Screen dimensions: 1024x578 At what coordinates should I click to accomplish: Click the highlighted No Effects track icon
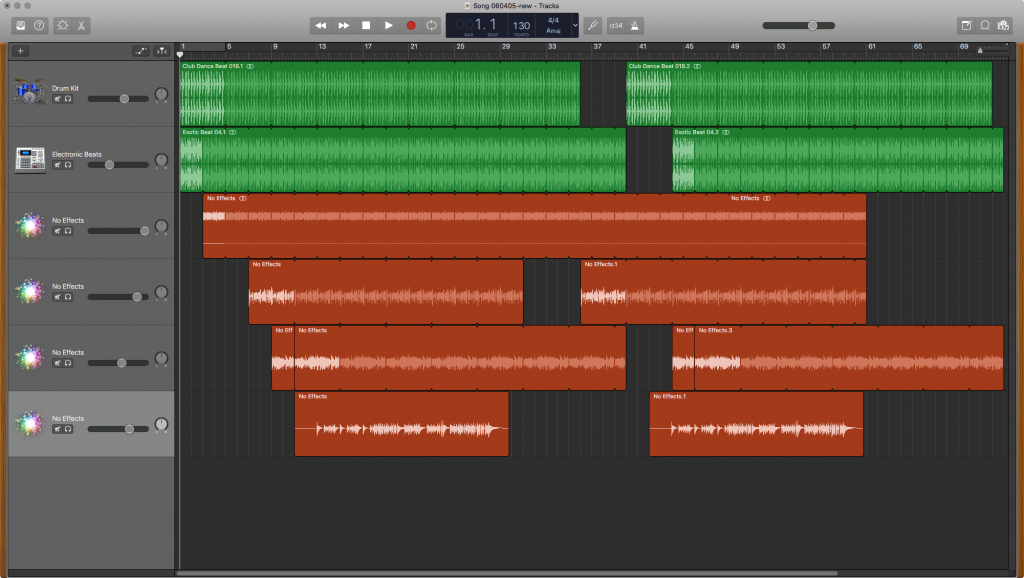click(x=30, y=423)
